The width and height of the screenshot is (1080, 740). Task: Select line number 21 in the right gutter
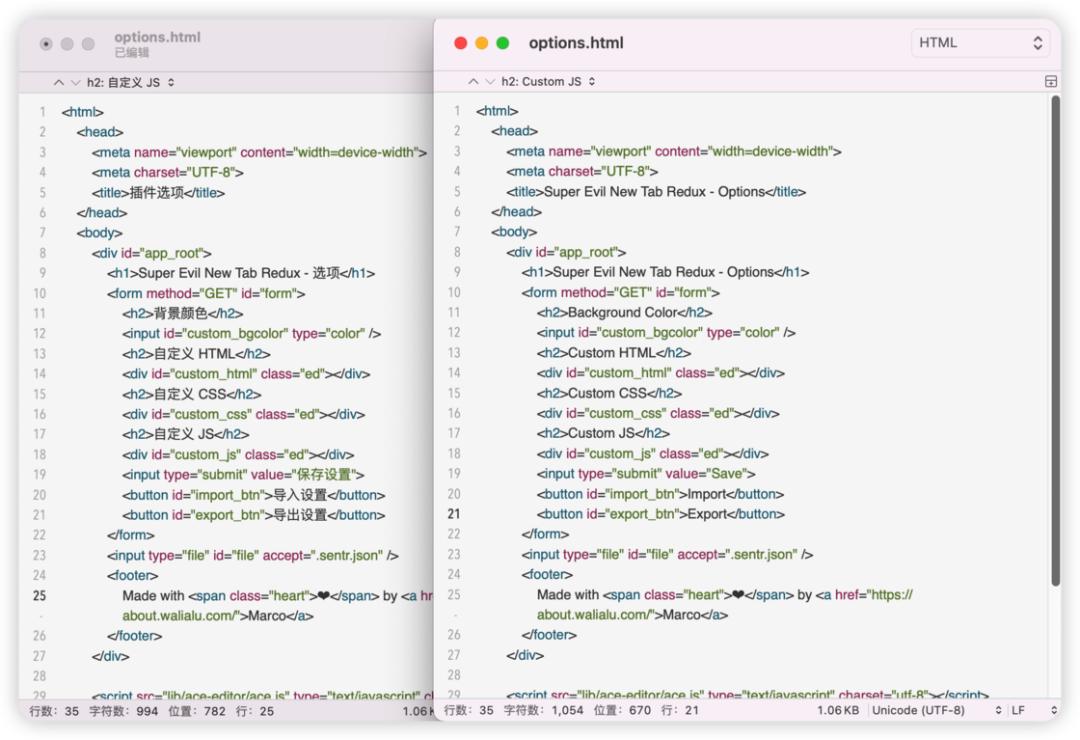pos(454,514)
